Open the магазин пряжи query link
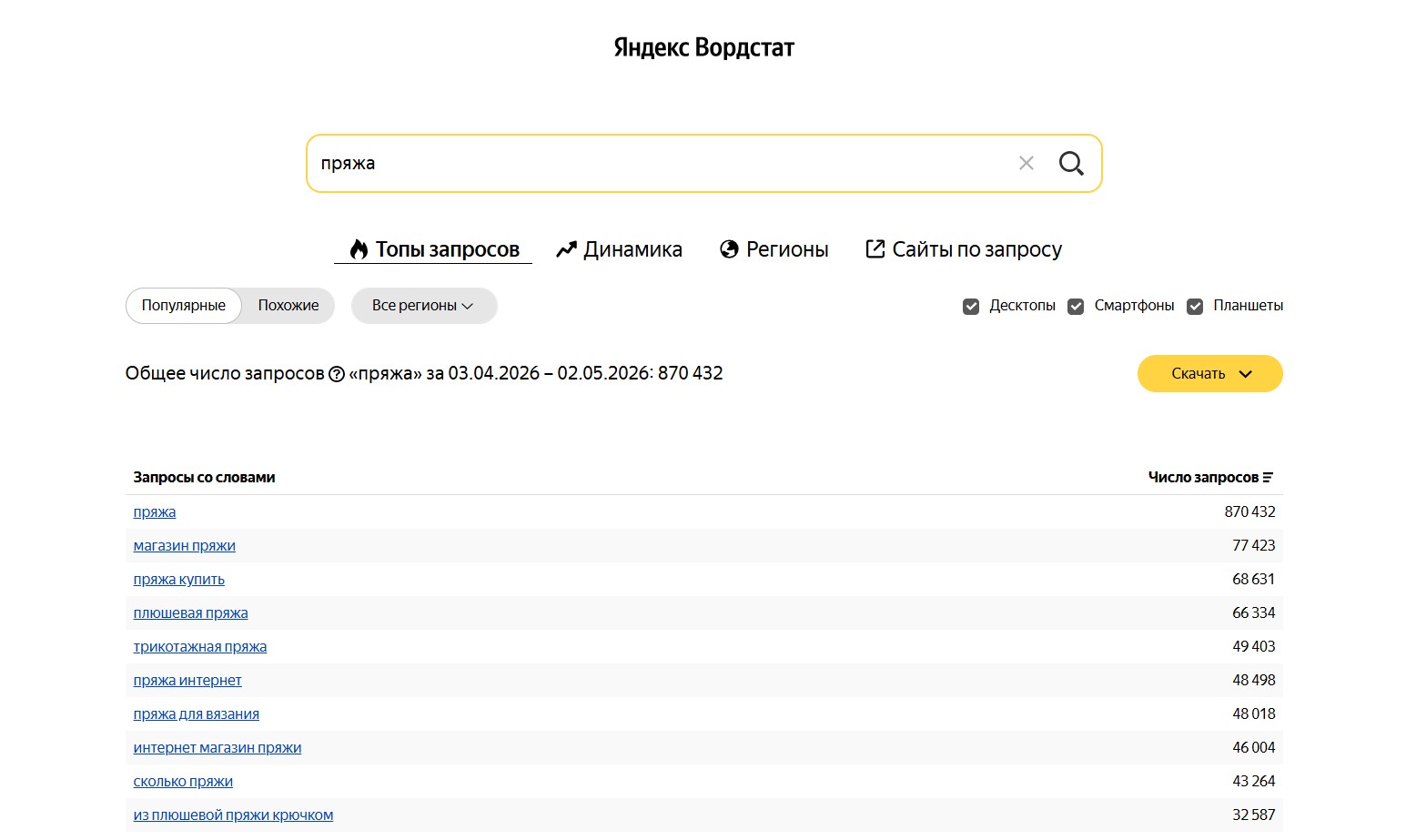 pos(185,545)
